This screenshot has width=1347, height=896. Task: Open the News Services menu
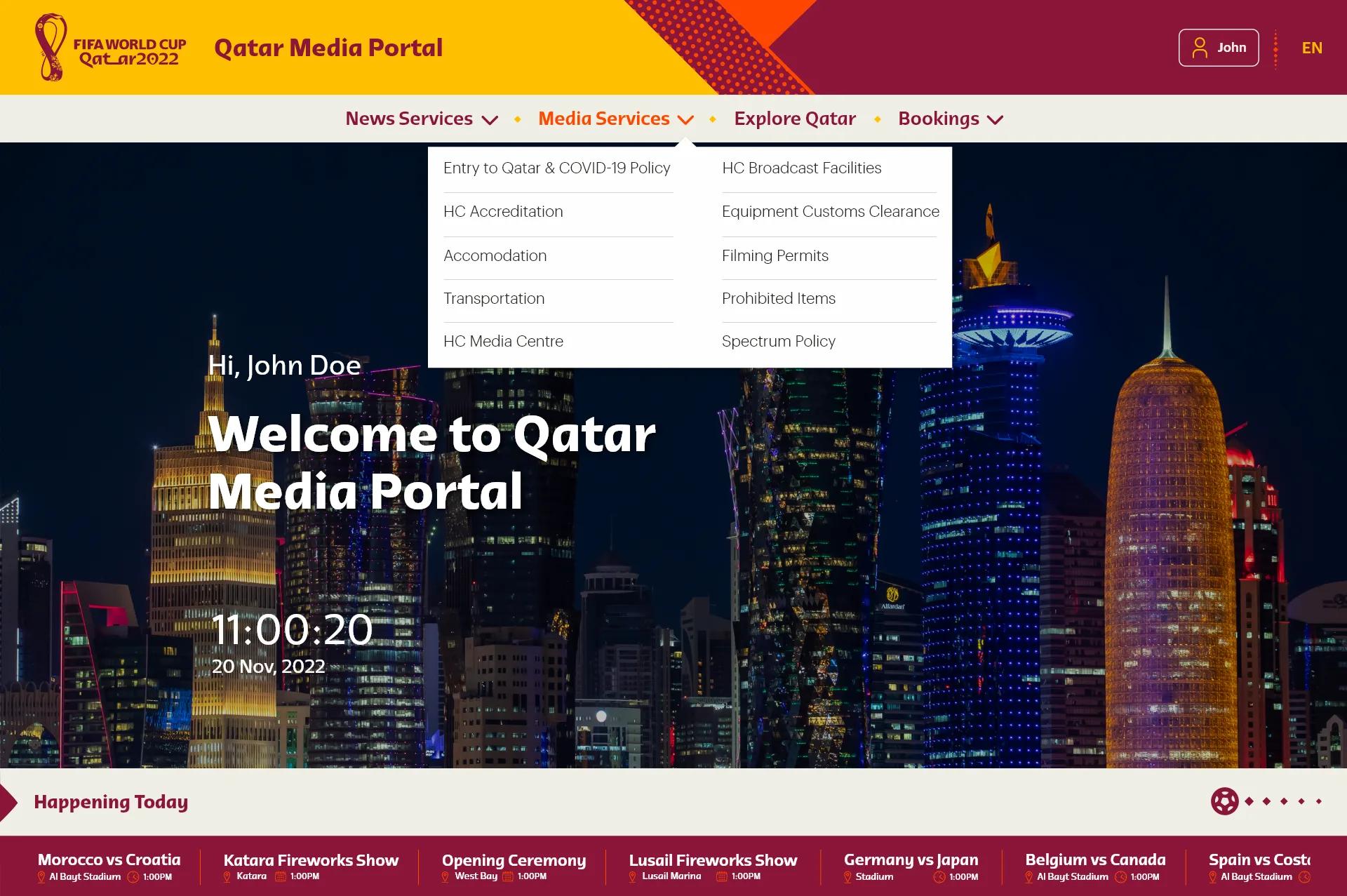click(x=409, y=119)
